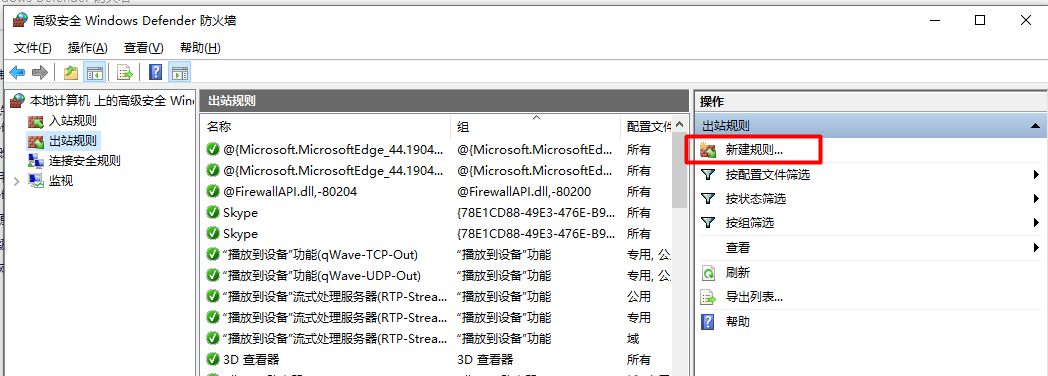The height and width of the screenshot is (376, 1048).
Task: Go up one level with folder icon
Action: pyautogui.click(x=71, y=72)
